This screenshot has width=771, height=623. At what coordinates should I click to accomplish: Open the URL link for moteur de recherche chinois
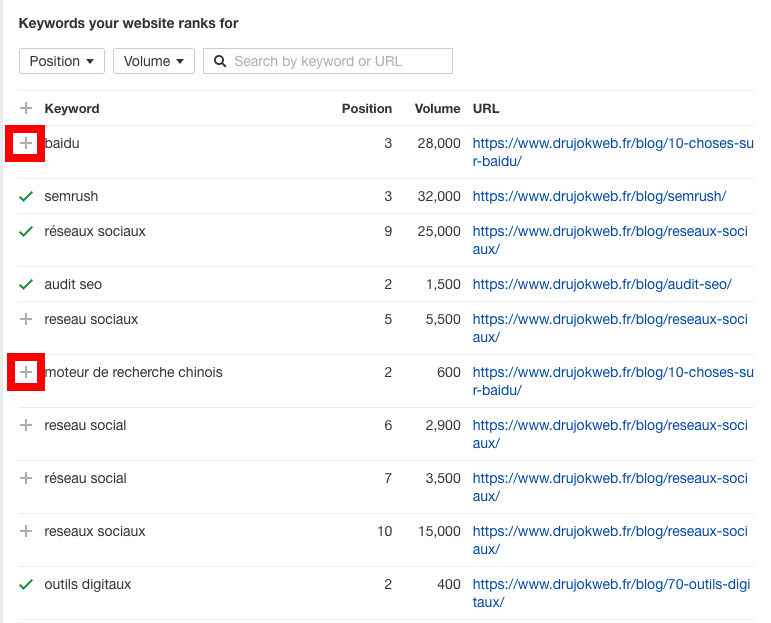613,381
